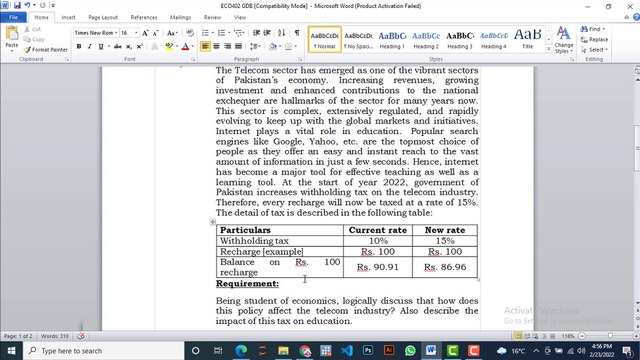Screen dimensions: 640x360
Task: Save the document from Quick Access Toolbar
Action: point(17,5)
